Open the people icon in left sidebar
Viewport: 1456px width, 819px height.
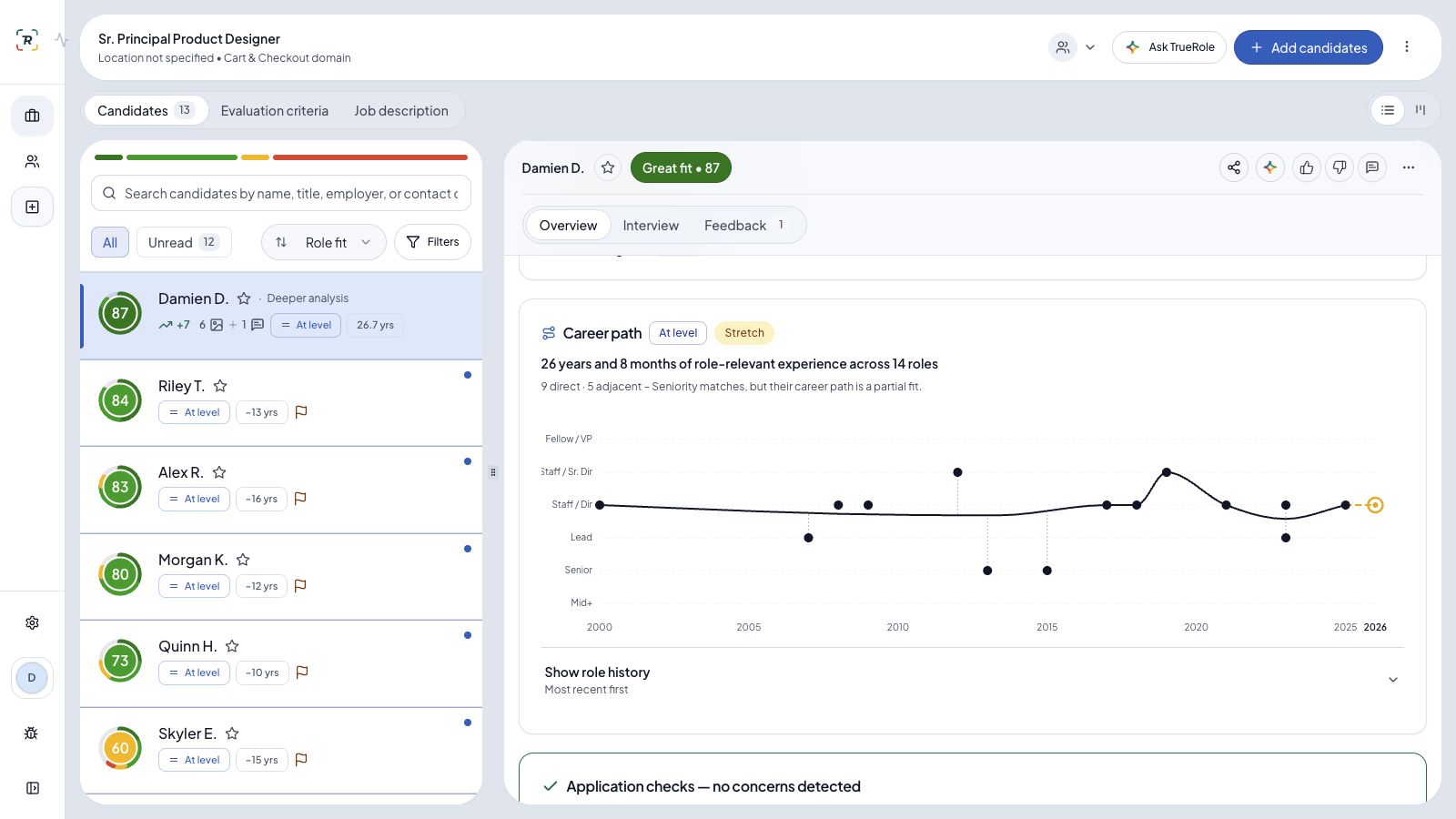tap(32, 161)
